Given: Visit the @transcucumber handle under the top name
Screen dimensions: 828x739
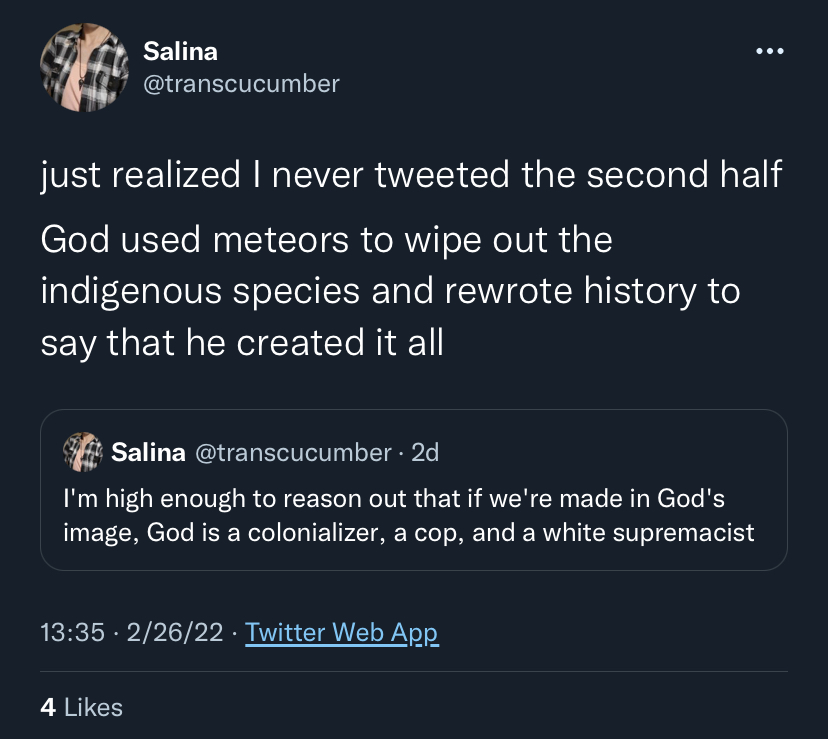Looking at the screenshot, I should click(241, 84).
